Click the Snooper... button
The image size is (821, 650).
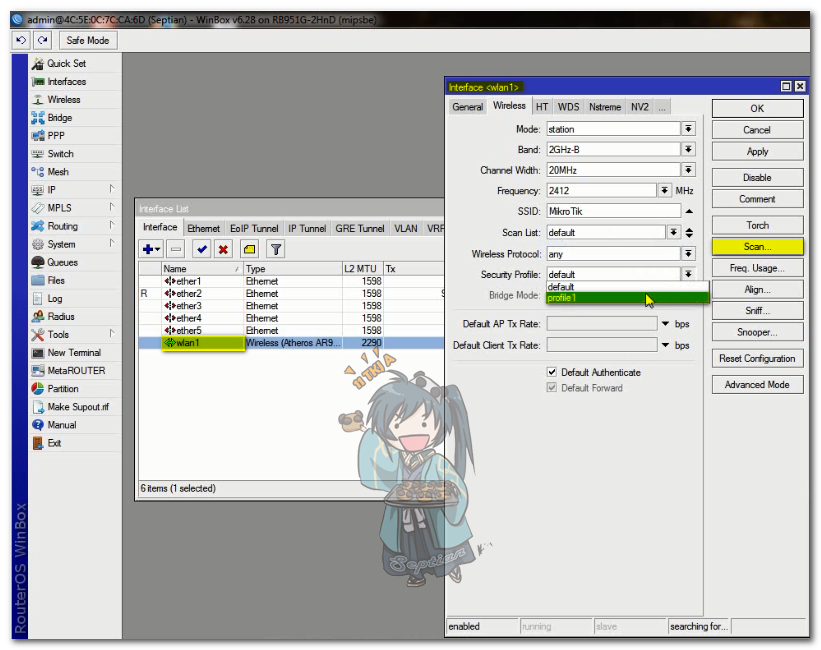click(757, 332)
